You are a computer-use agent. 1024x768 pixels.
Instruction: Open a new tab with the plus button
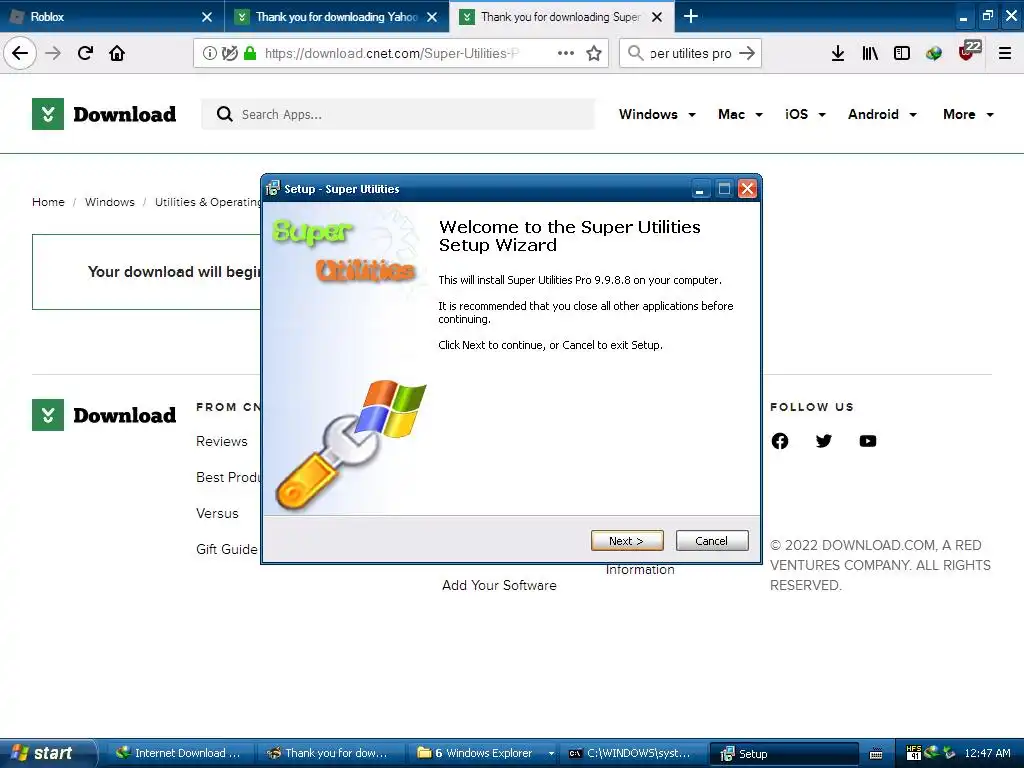coord(690,16)
